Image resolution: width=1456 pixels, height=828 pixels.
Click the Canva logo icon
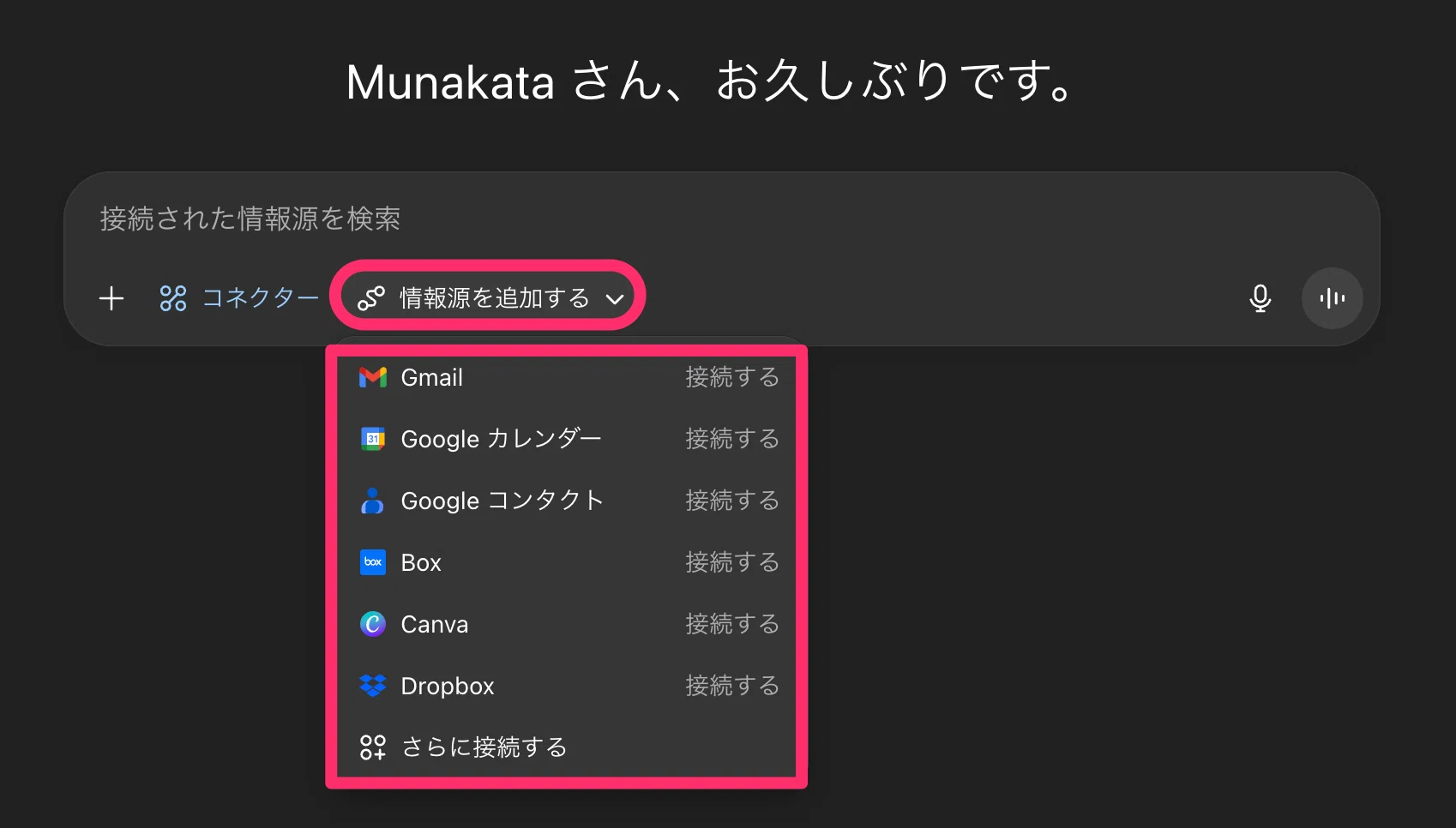click(x=373, y=624)
